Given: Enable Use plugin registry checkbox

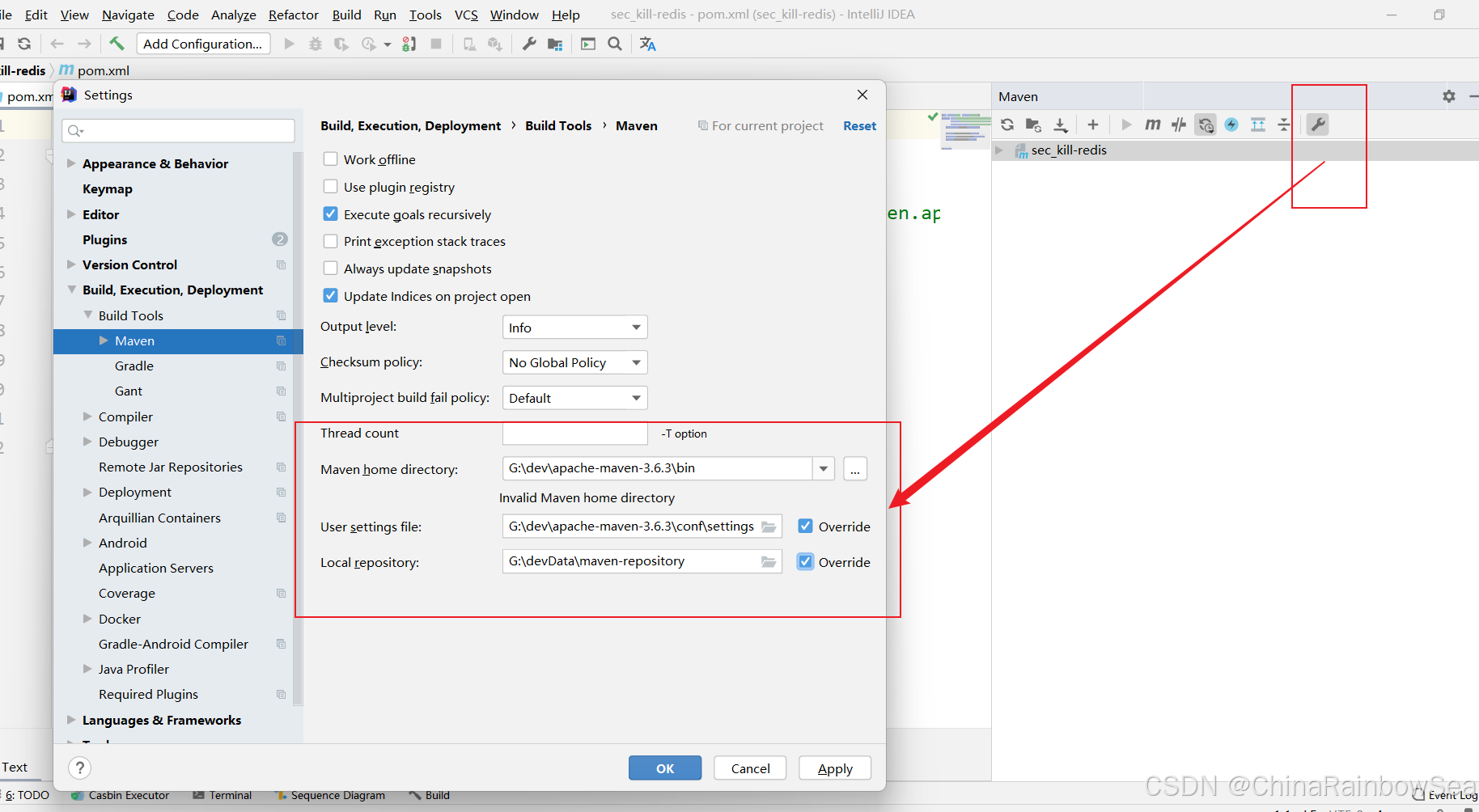Looking at the screenshot, I should (330, 186).
